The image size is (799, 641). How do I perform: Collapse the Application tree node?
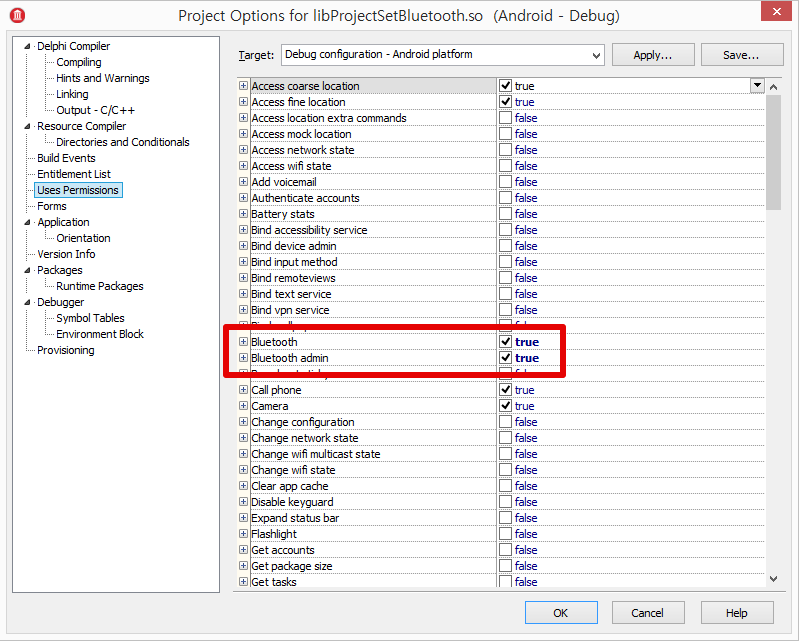[27, 222]
